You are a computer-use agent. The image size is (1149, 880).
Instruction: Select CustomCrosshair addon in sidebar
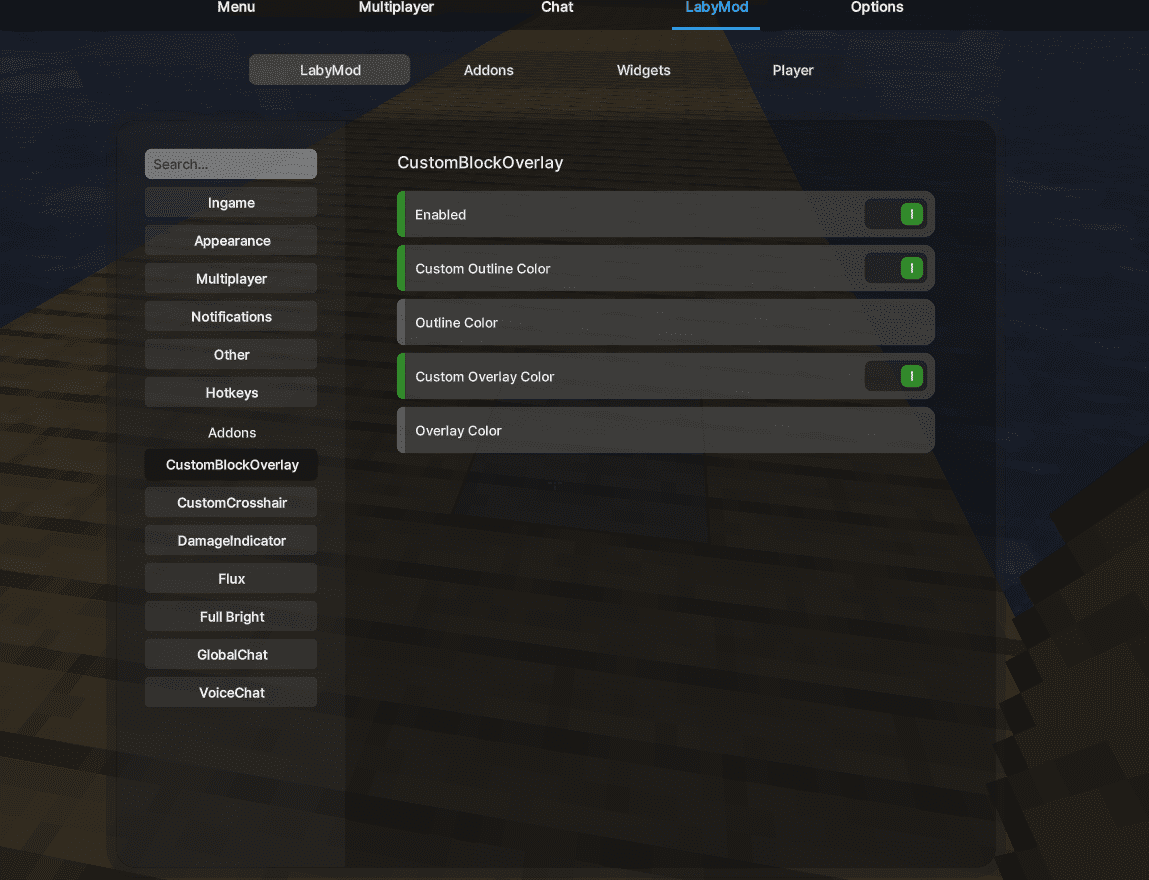click(231, 503)
